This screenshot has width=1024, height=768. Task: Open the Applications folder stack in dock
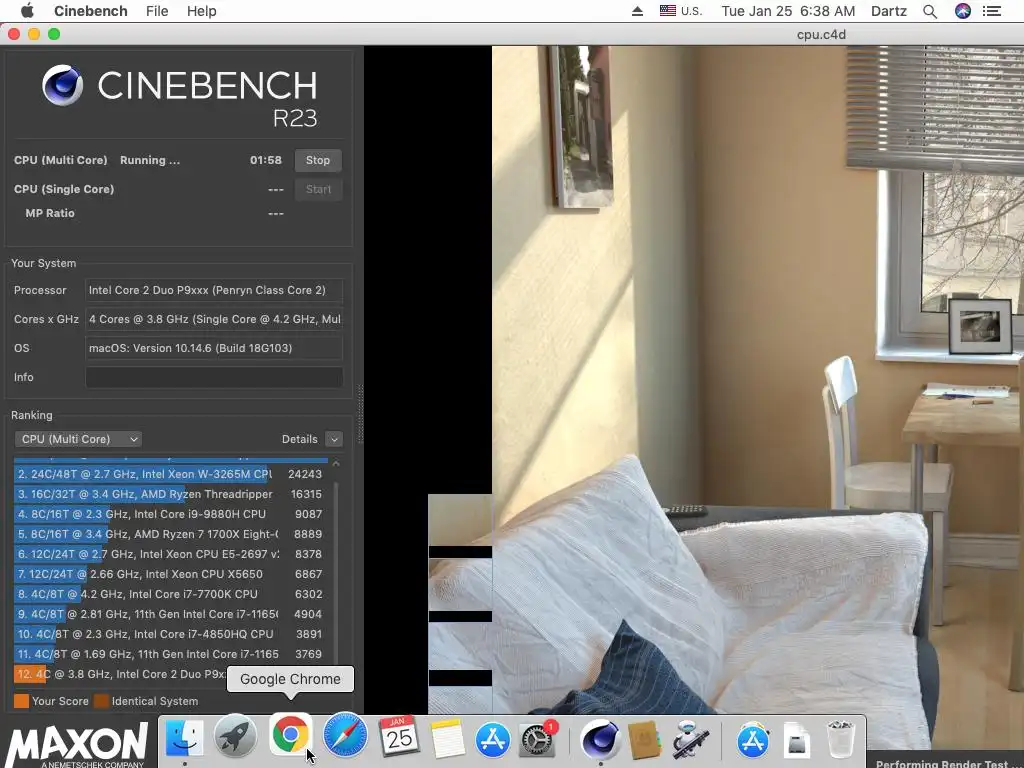click(753, 741)
